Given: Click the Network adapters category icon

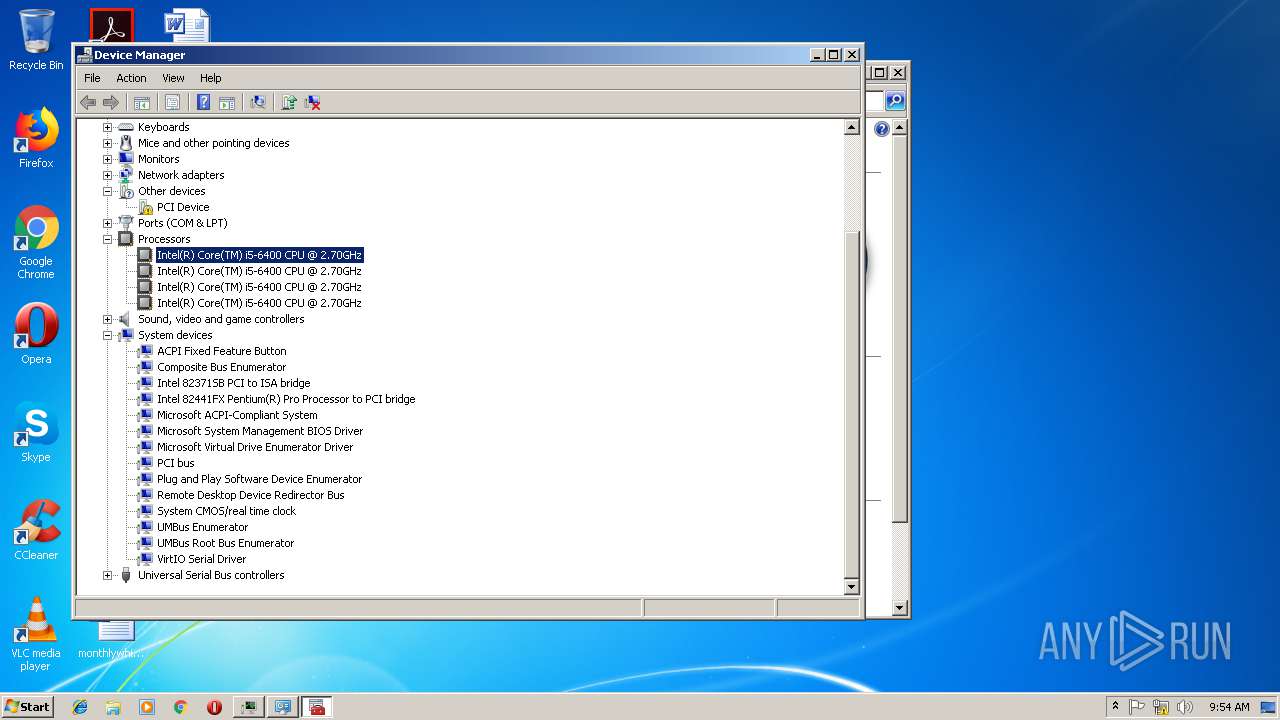Looking at the screenshot, I should pyautogui.click(x=126, y=175).
